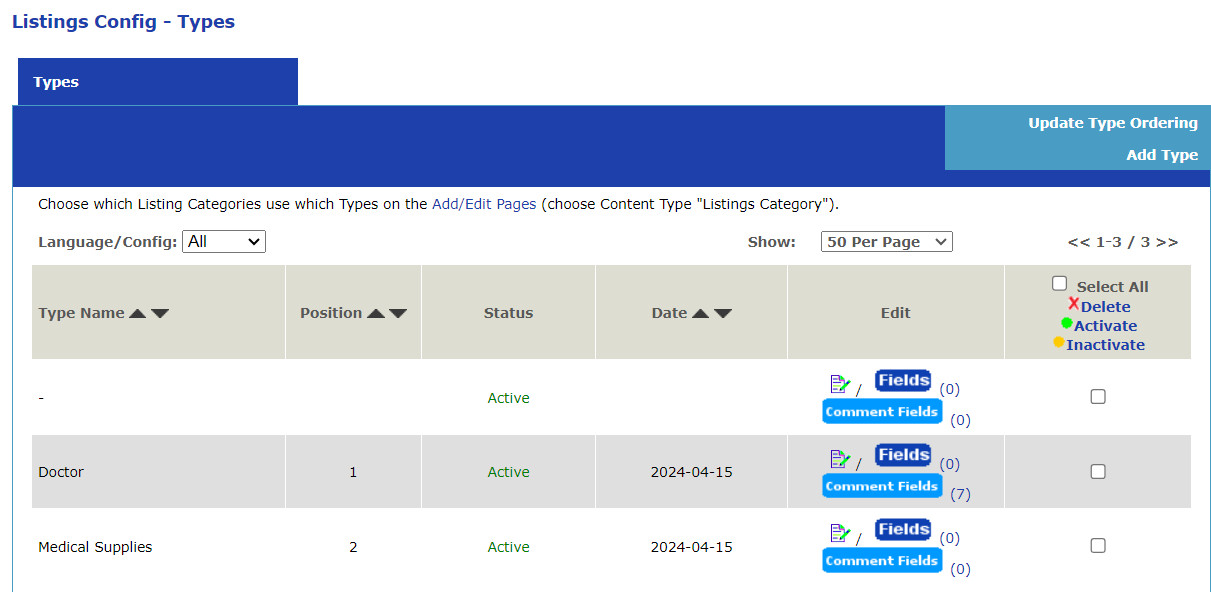Click the Inactivate action link
The width and height of the screenshot is (1211, 592).
point(1105,345)
